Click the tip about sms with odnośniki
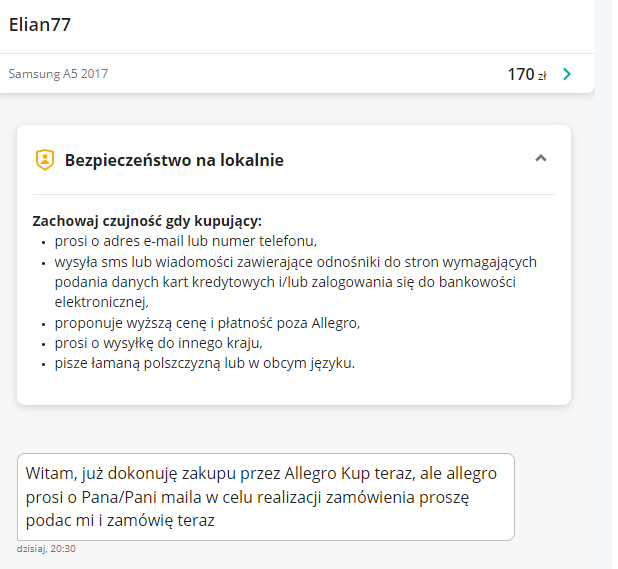 point(296,282)
